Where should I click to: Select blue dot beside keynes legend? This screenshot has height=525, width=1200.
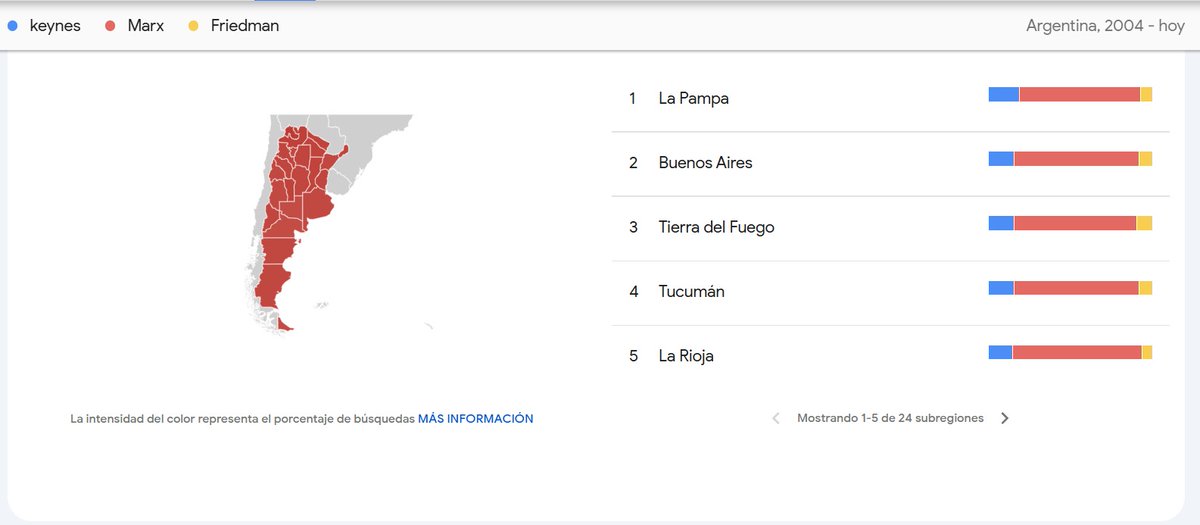point(12,26)
